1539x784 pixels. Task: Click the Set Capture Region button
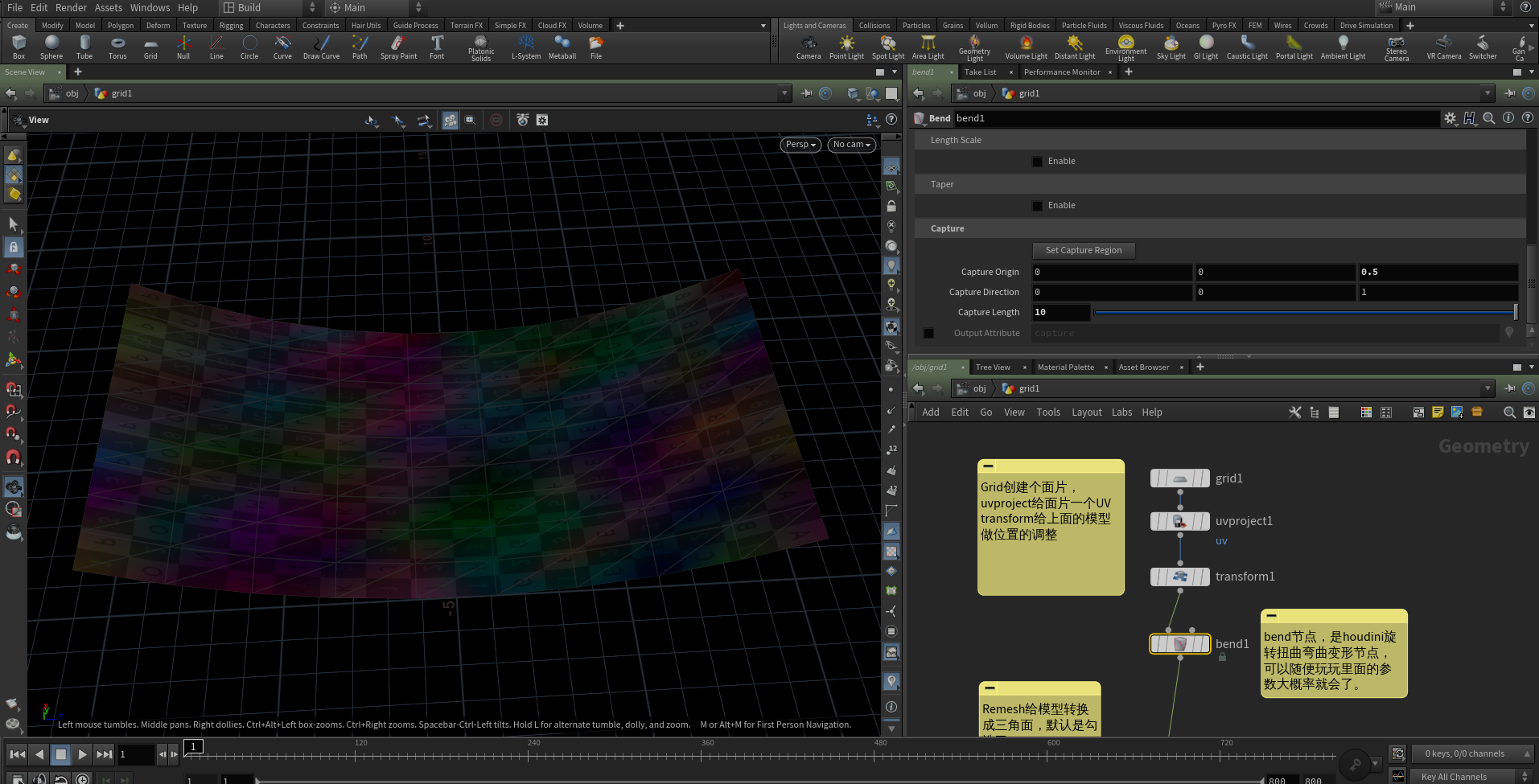[1083, 251]
